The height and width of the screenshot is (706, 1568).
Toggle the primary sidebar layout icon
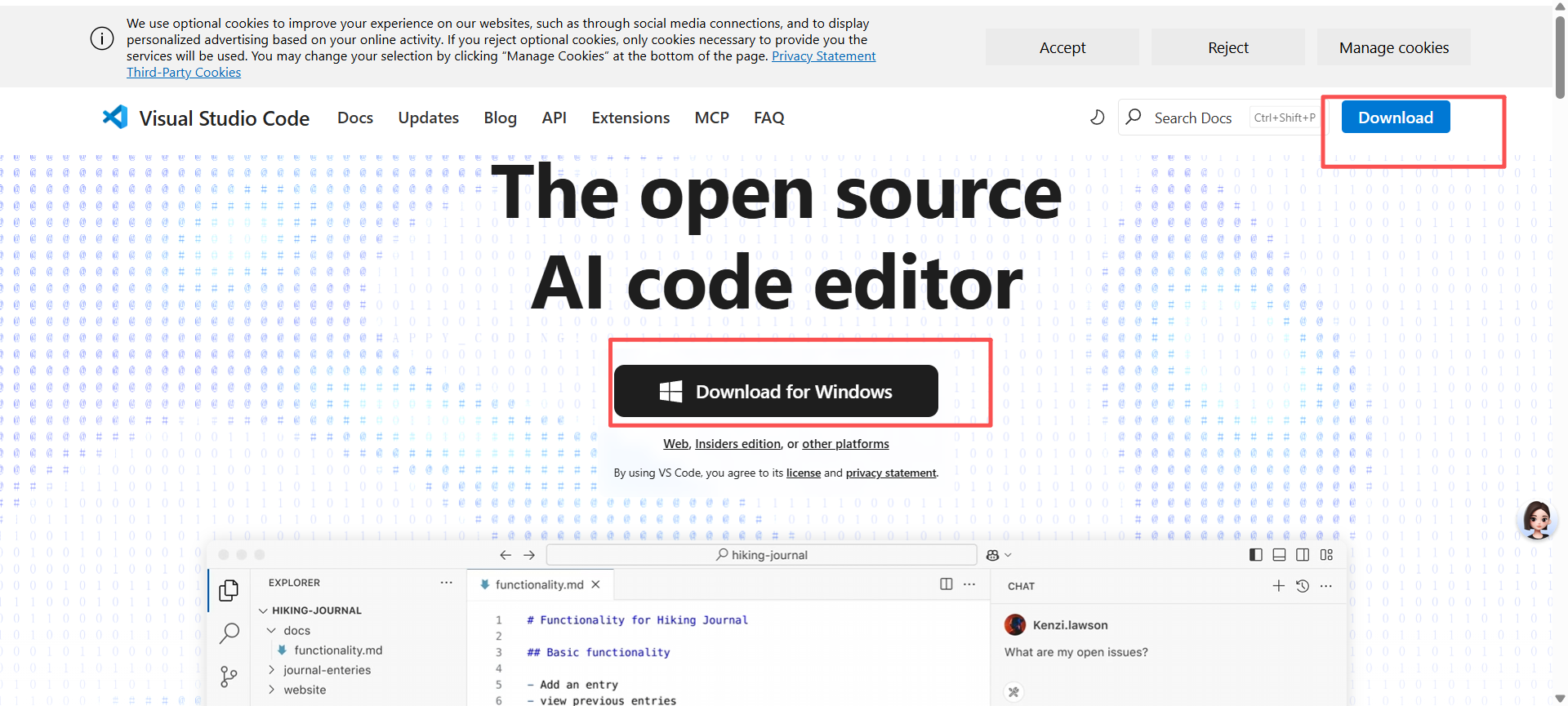coord(1256,555)
